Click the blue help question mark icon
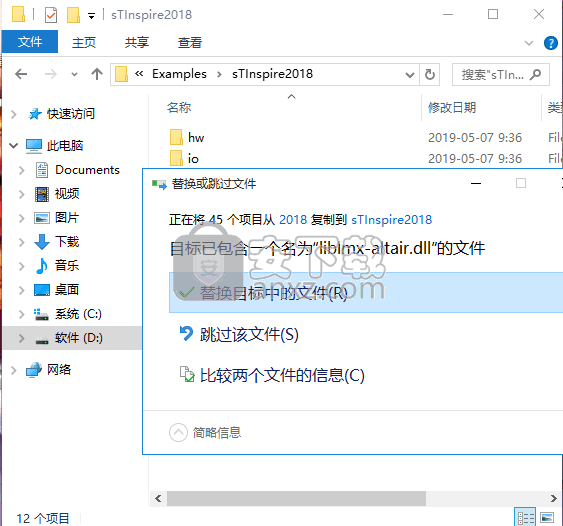Screen dimensions: 563x526 (550, 43)
